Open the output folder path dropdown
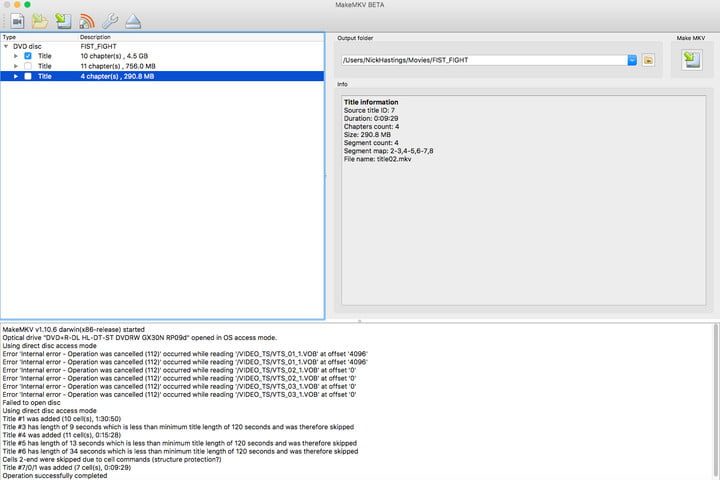Screen dimensions: 720x480 [632, 60]
